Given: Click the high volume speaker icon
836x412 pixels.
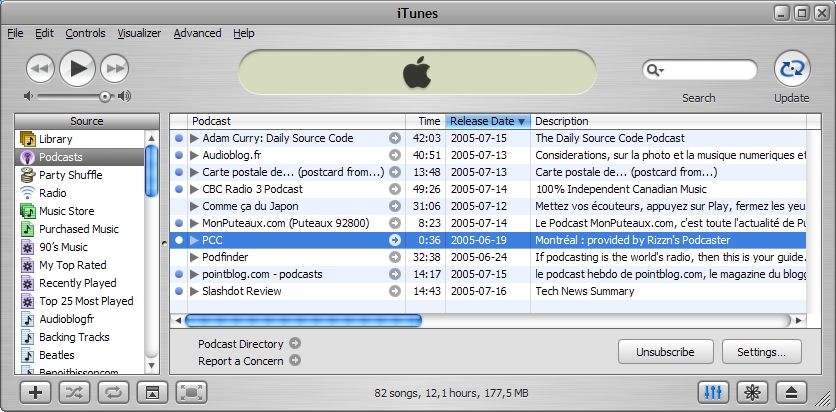Looking at the screenshot, I should pyautogui.click(x=124, y=96).
